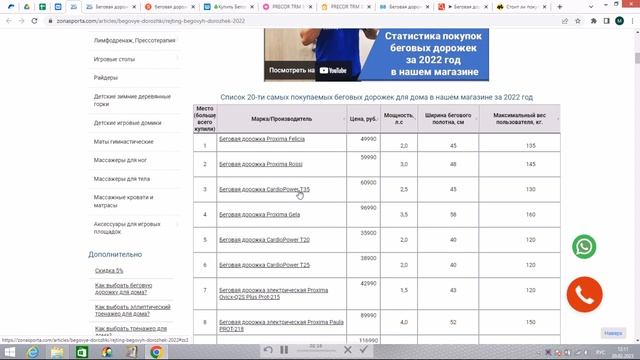Open Как выбрать беговую дорожку link
Image resolution: width=640 pixels, height=360 pixels.
123,289
